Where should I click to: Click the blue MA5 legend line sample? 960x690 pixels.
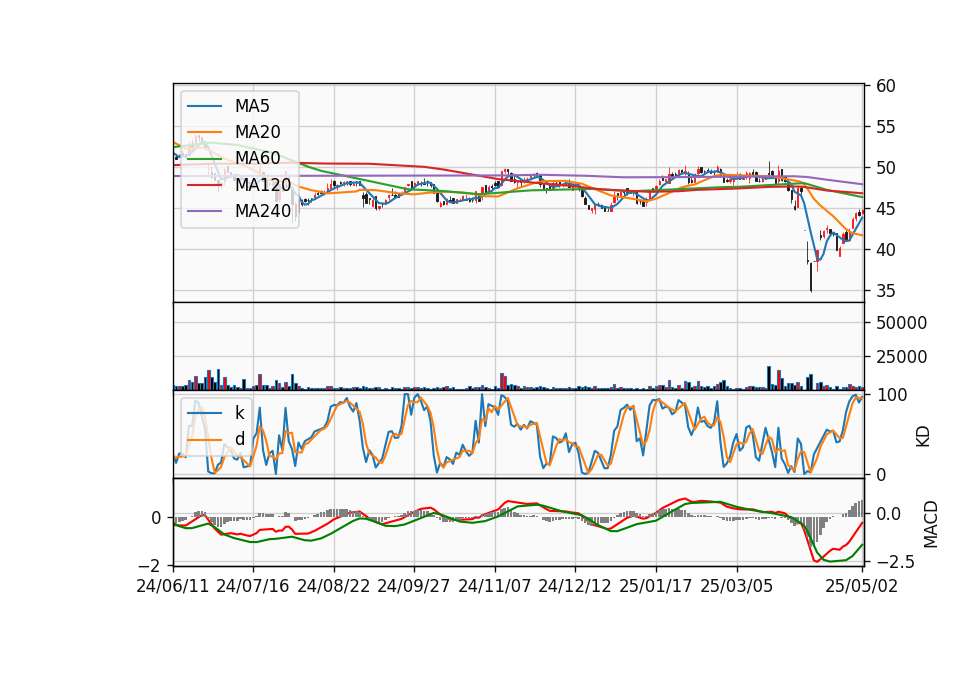[204, 107]
